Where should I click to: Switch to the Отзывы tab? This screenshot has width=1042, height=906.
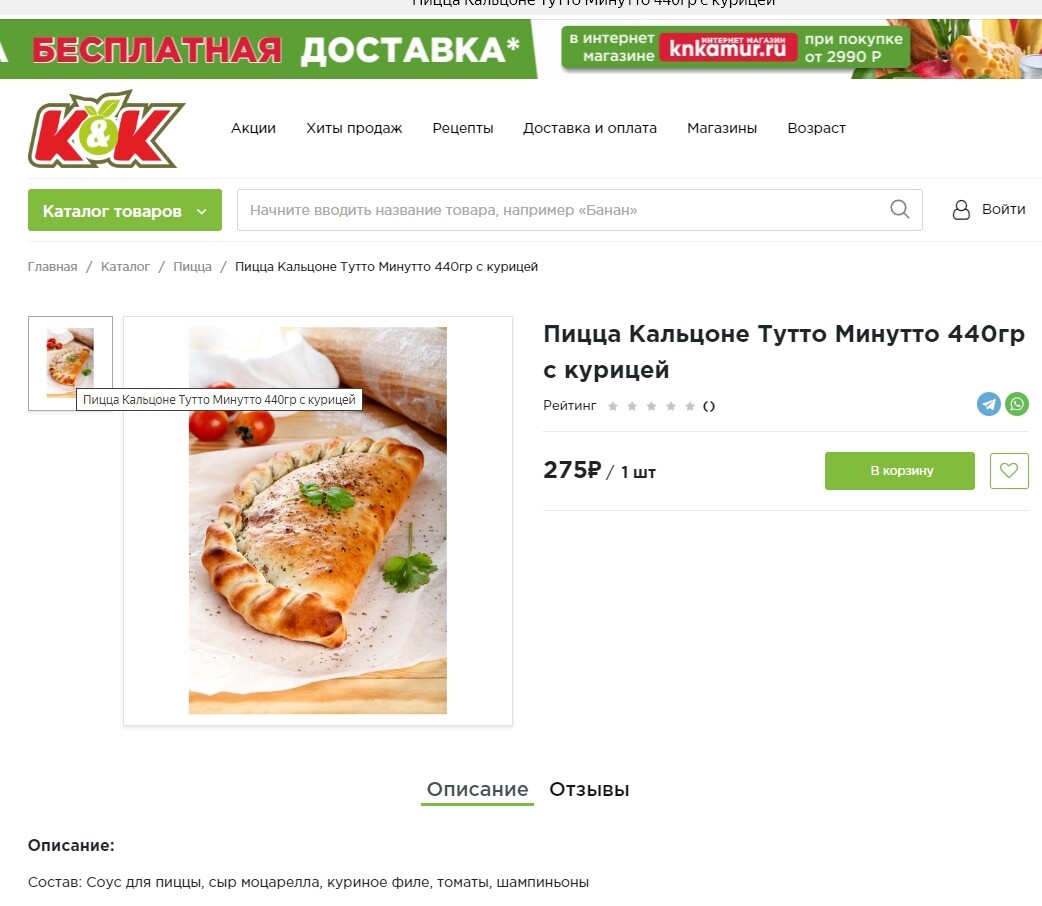pyautogui.click(x=589, y=790)
